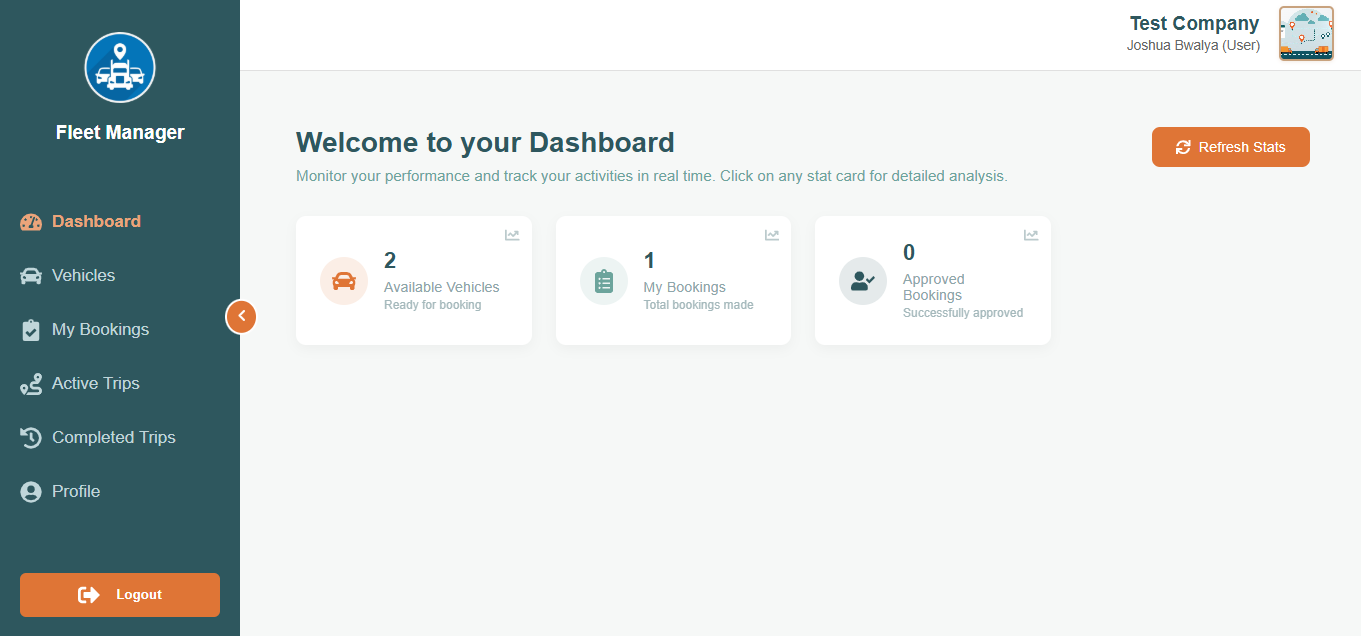Open My Bookings via its bookmark icon
Screen dimensions: 1361x636
click(29, 329)
